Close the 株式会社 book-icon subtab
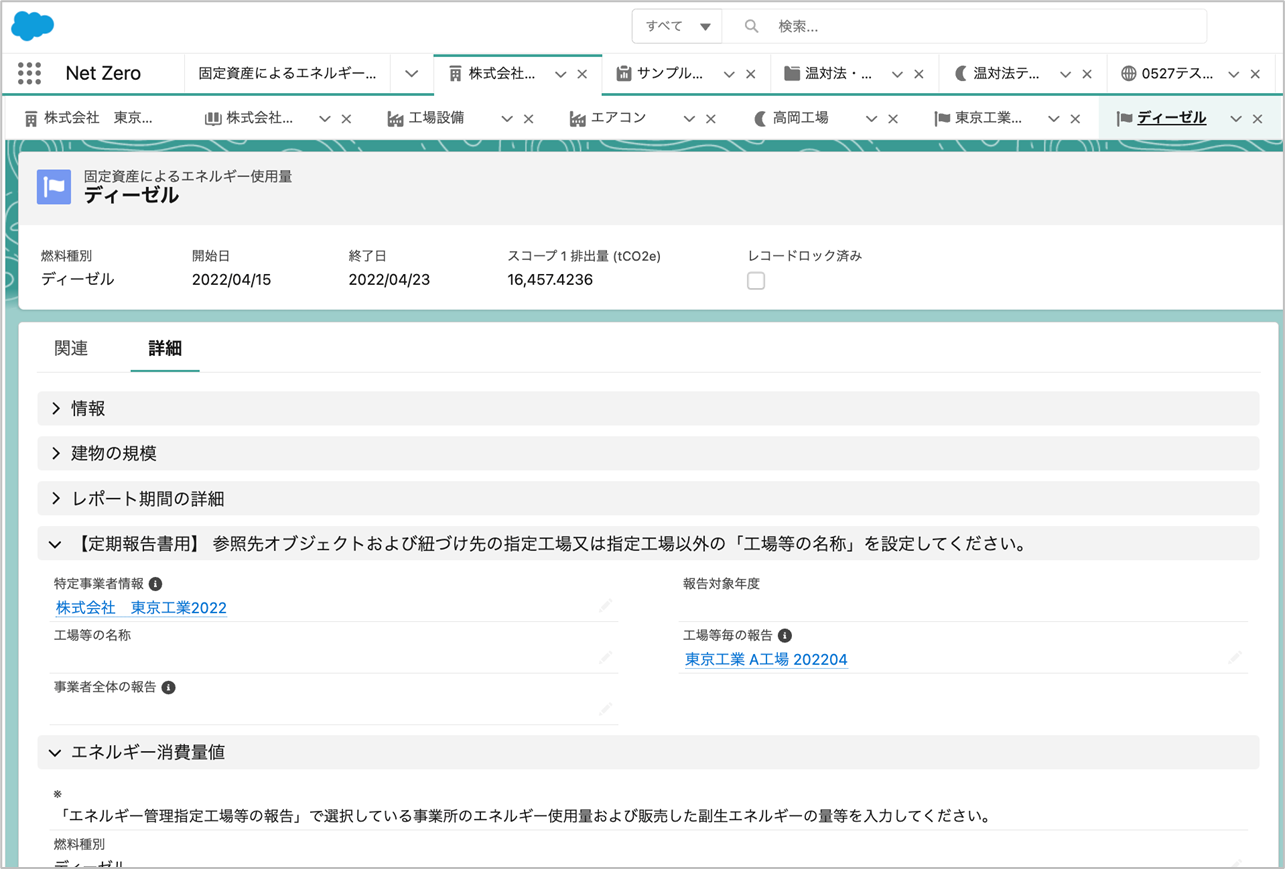Image resolution: width=1285 pixels, height=869 pixels. 346,119
